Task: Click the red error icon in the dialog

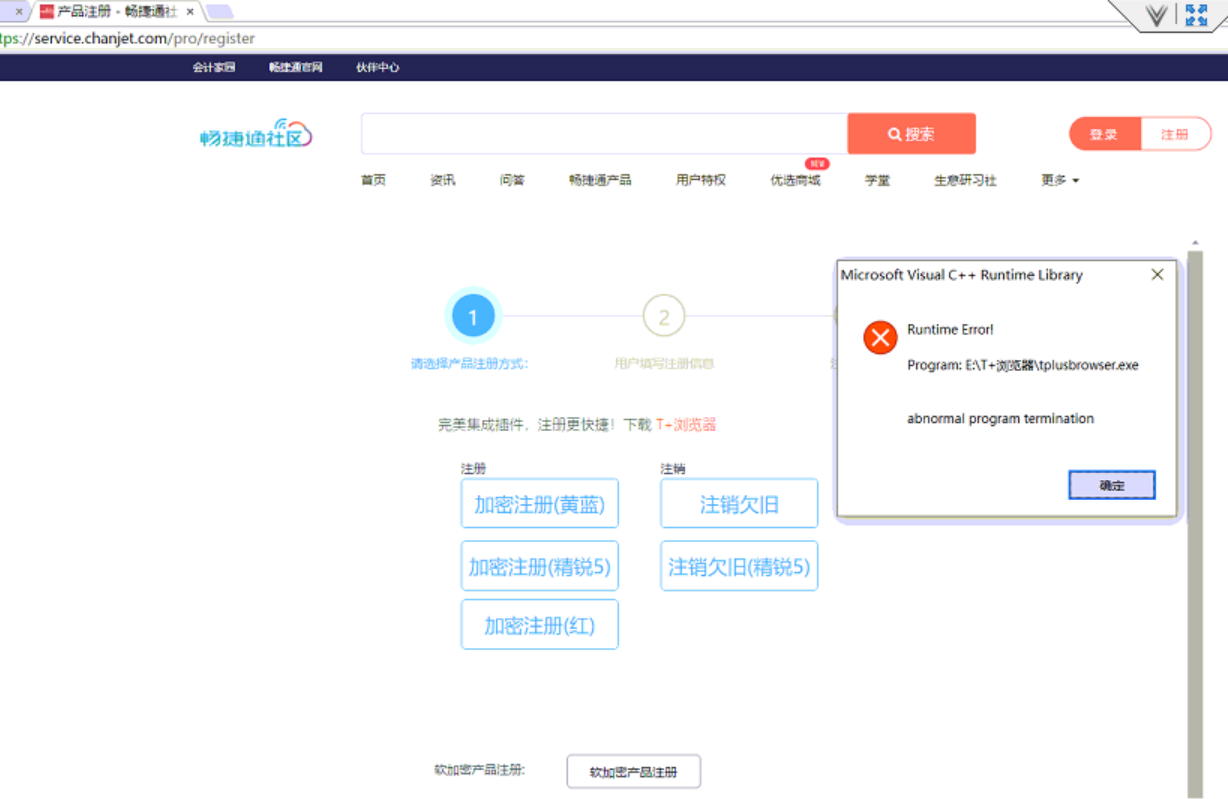Action: [x=880, y=338]
